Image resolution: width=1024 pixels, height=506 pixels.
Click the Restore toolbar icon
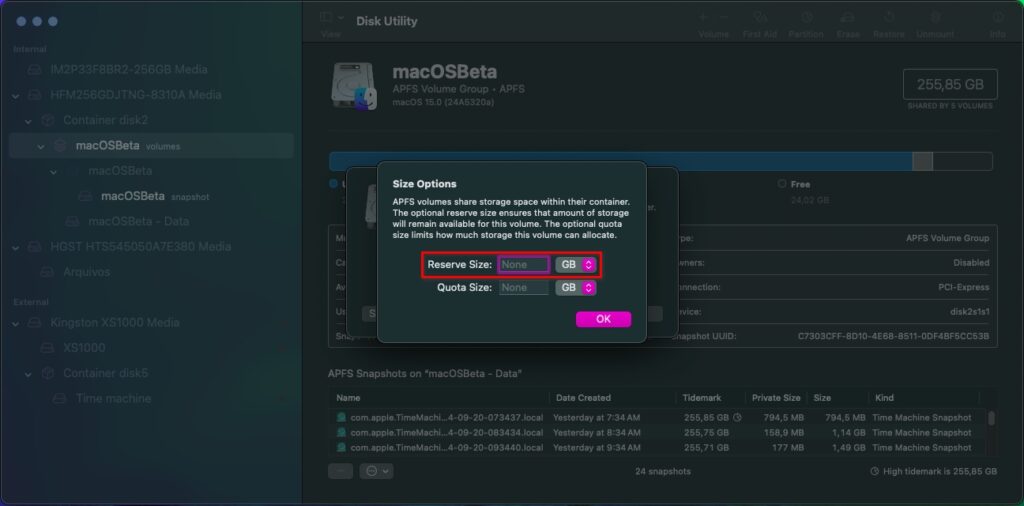(889, 18)
